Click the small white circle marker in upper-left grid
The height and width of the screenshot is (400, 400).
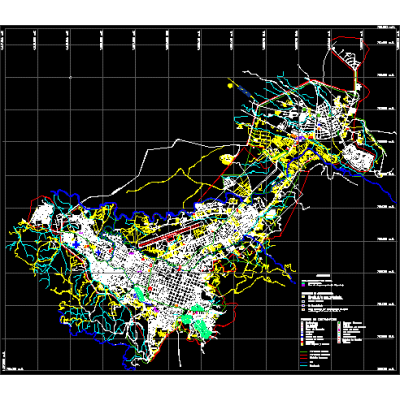point(70,77)
